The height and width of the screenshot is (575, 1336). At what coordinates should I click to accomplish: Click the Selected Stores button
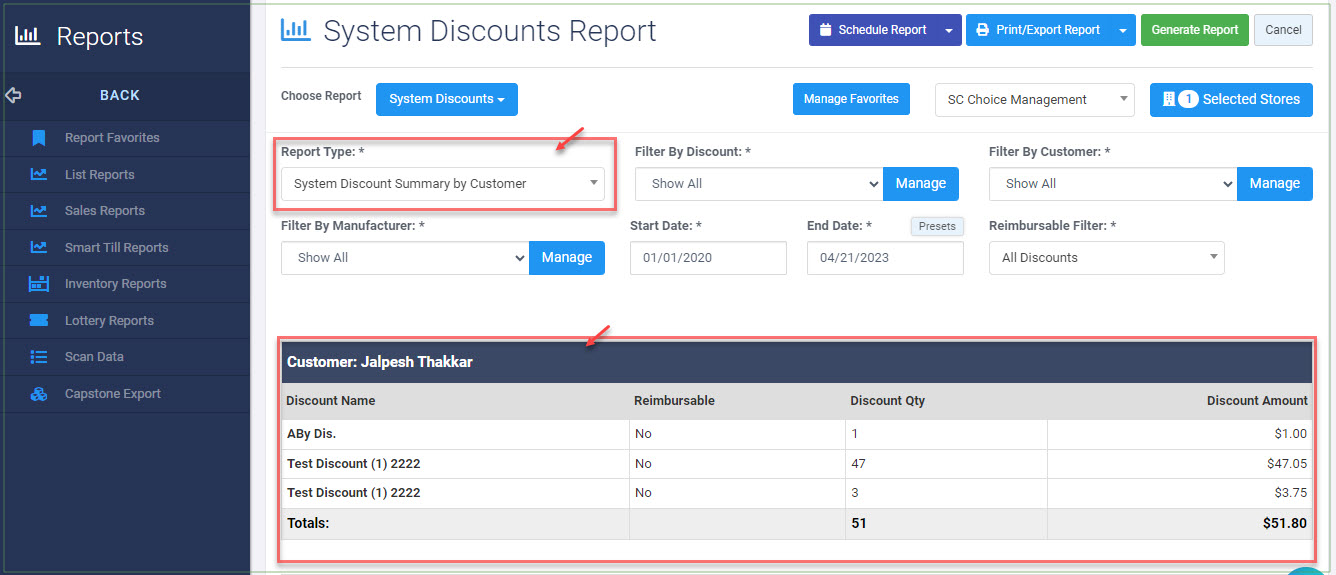pyautogui.click(x=1231, y=99)
